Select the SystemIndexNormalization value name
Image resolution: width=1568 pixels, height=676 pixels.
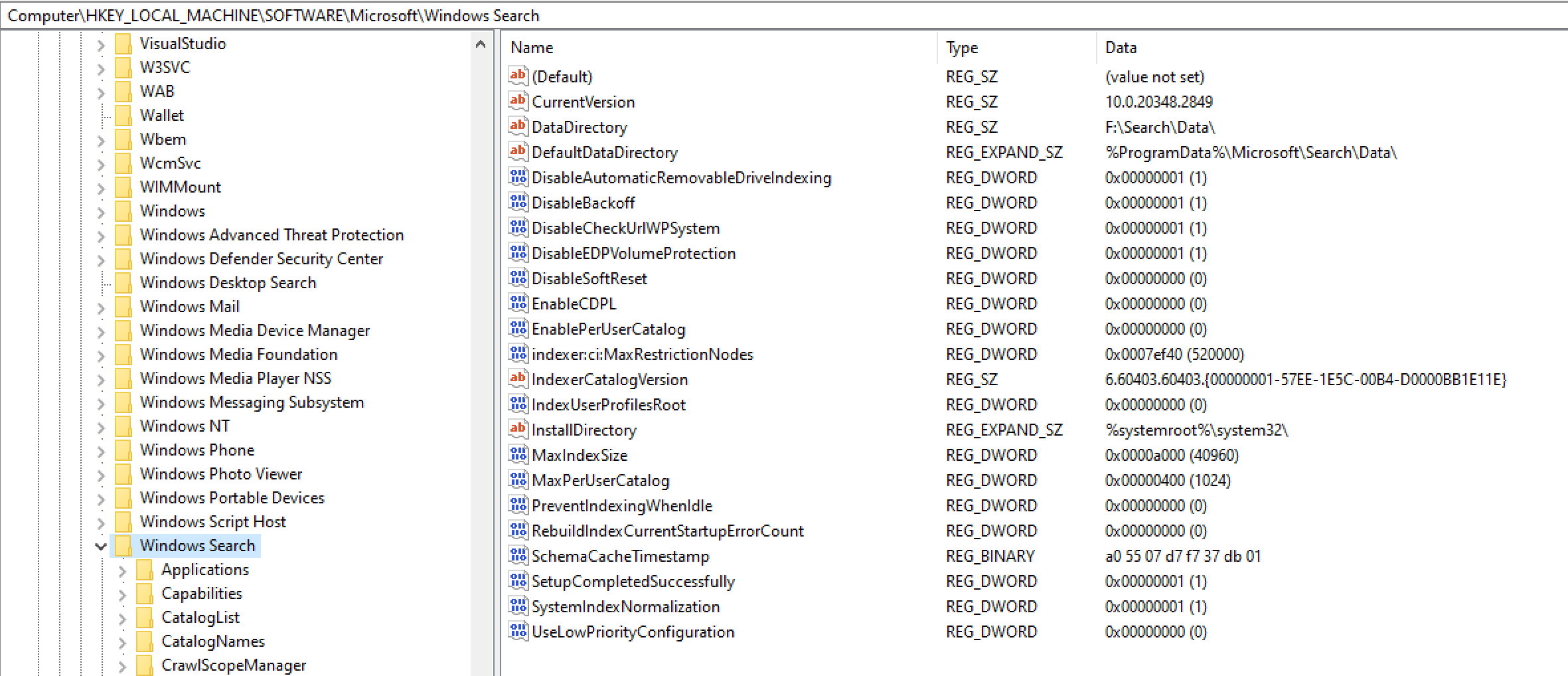click(x=626, y=606)
